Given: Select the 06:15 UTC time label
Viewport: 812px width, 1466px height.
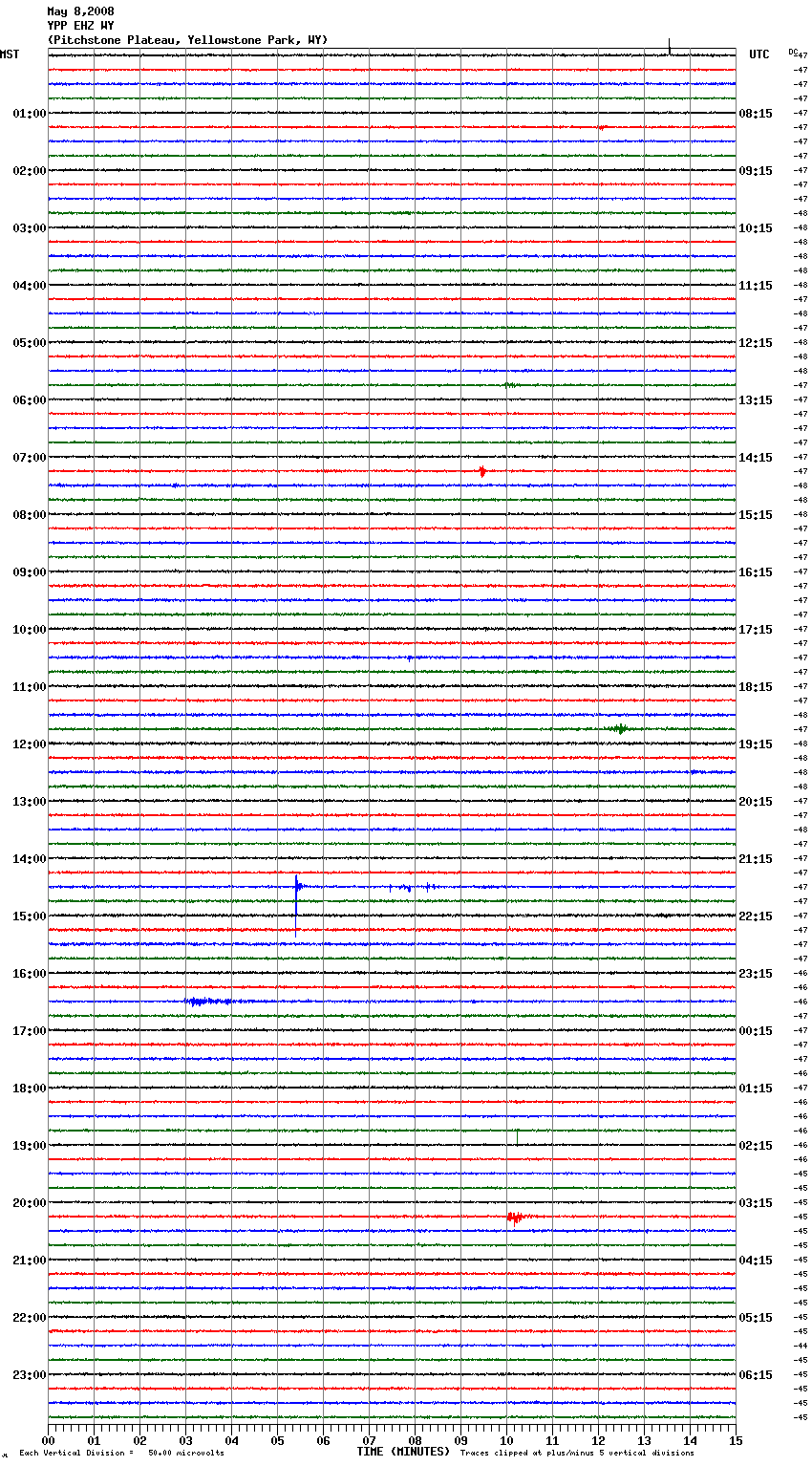Looking at the screenshot, I should (756, 1375).
